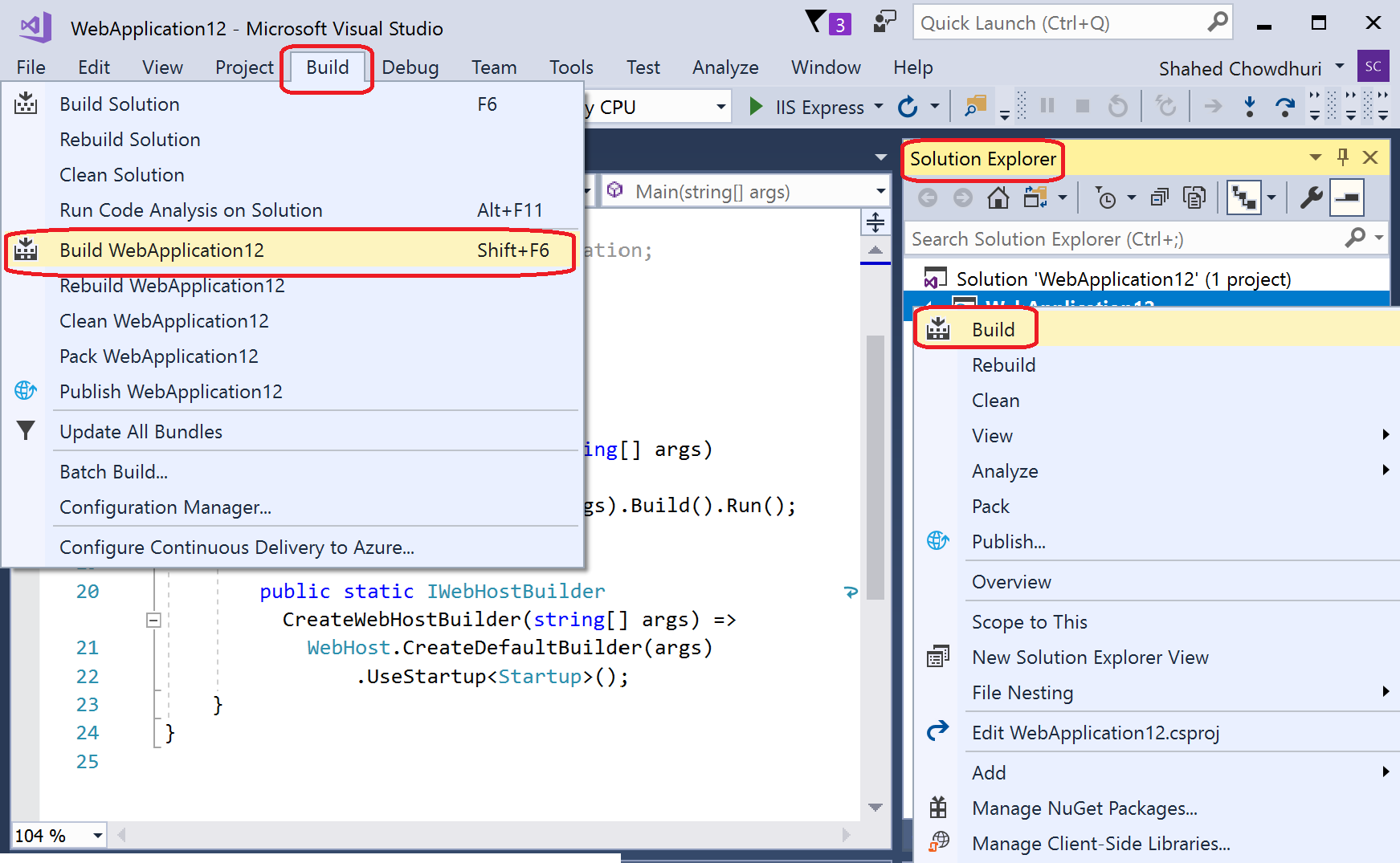
Task: Open the Tools menu
Action: point(571,67)
